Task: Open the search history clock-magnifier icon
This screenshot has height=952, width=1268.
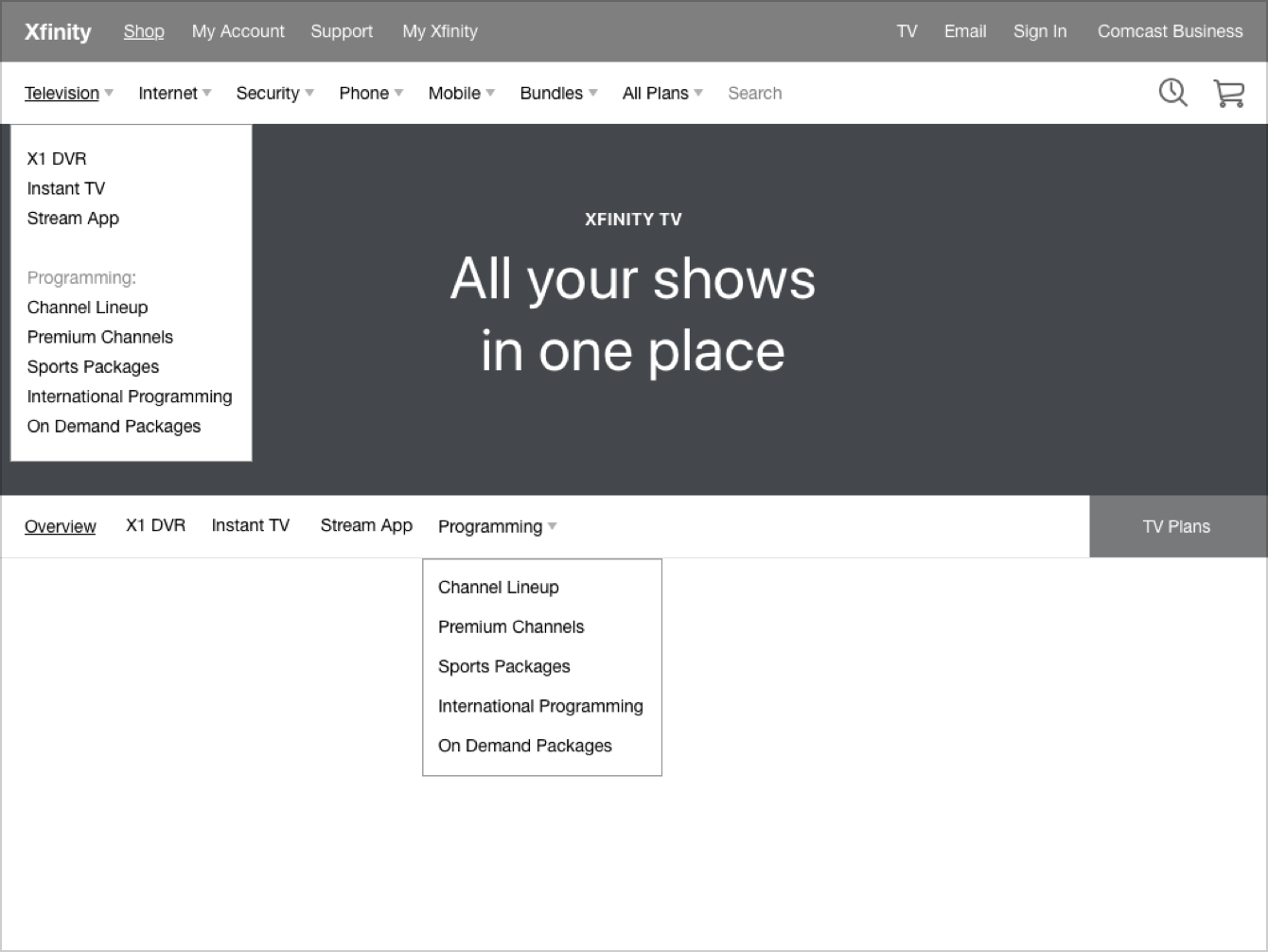Action: click(1173, 93)
